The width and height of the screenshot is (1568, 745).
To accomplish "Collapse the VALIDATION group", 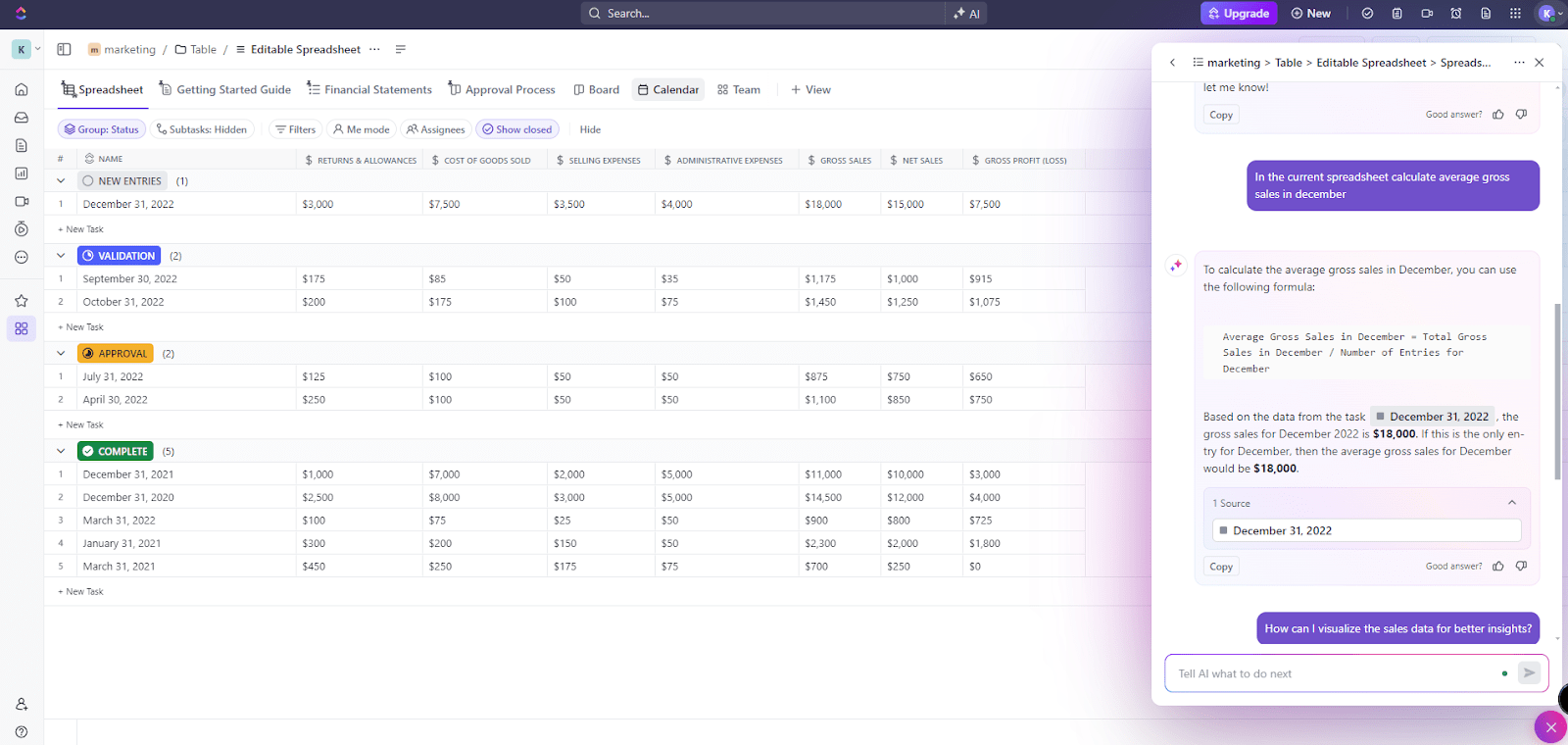I will tap(61, 256).
